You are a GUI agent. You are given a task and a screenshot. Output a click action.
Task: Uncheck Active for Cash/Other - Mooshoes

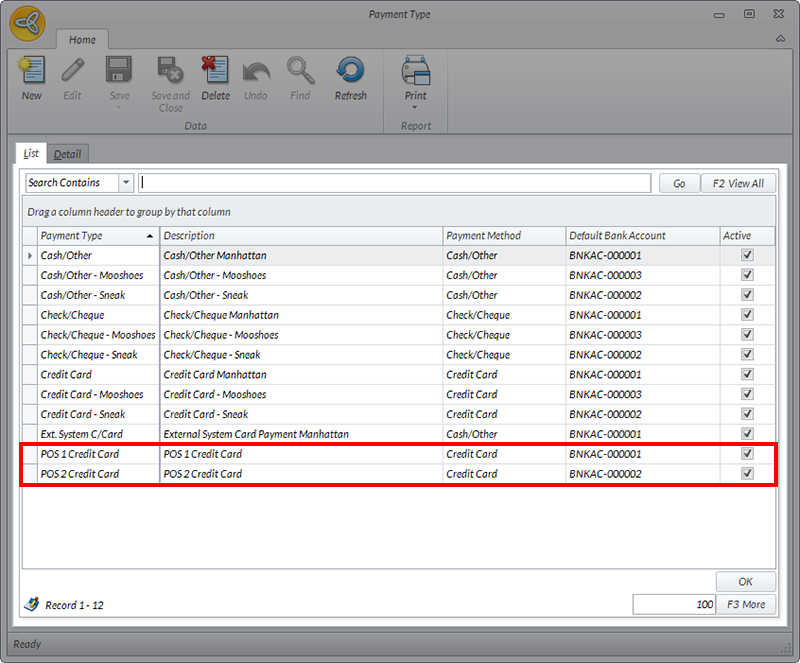click(x=747, y=275)
